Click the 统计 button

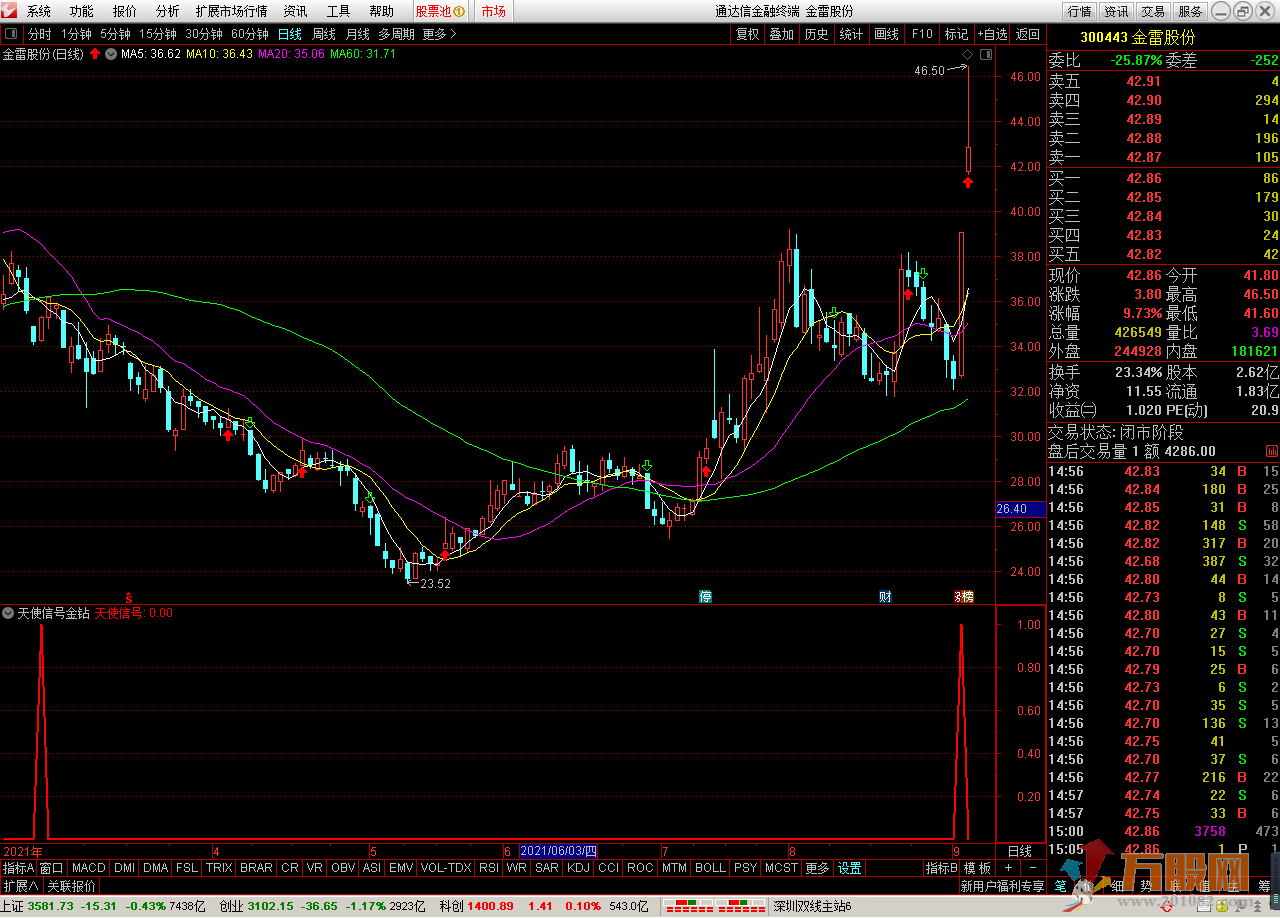tap(852, 34)
